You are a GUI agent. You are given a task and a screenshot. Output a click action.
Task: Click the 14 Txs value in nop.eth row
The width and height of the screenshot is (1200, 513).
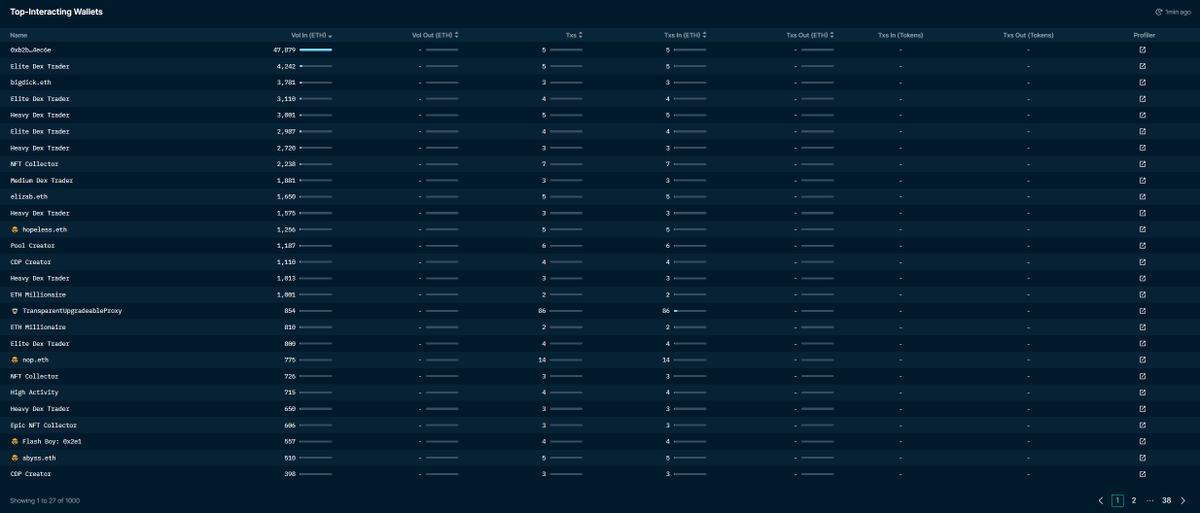pos(542,360)
